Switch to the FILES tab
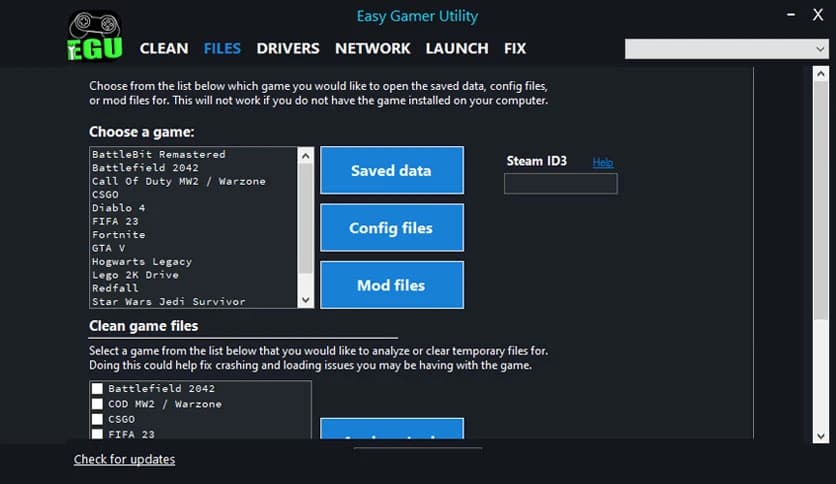The width and height of the screenshot is (836, 484). pyautogui.click(x=222, y=49)
